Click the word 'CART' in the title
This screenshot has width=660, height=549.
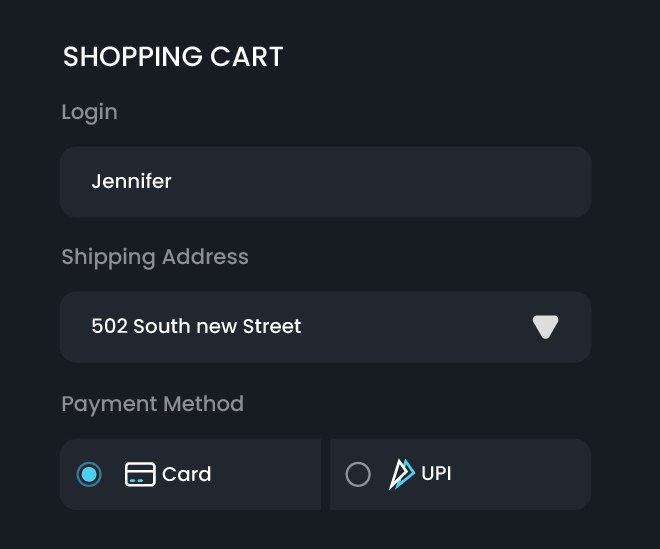246,57
